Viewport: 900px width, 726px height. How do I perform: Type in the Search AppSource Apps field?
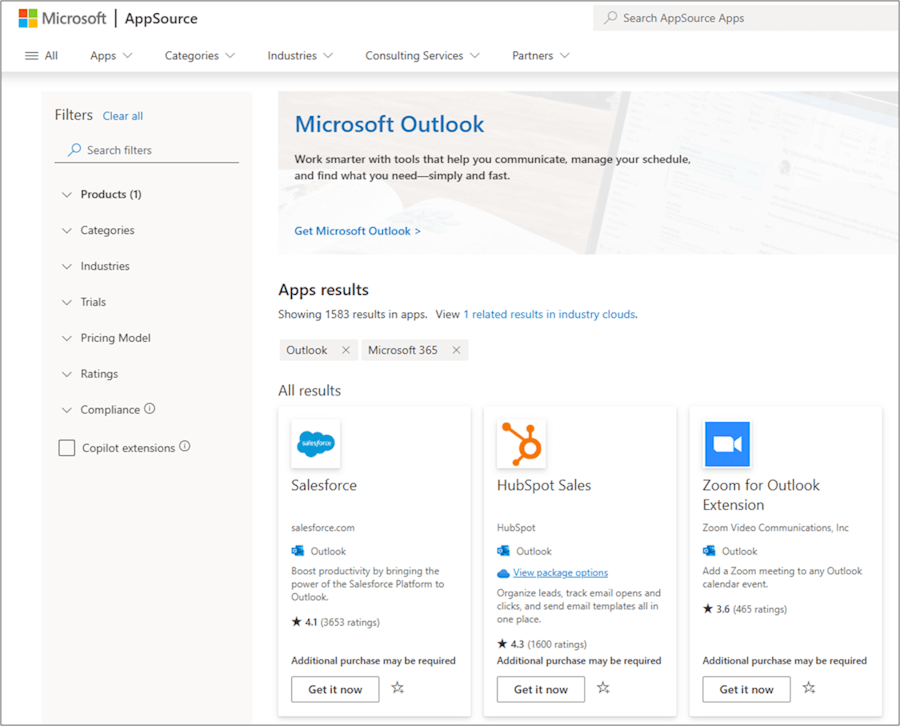coord(745,17)
